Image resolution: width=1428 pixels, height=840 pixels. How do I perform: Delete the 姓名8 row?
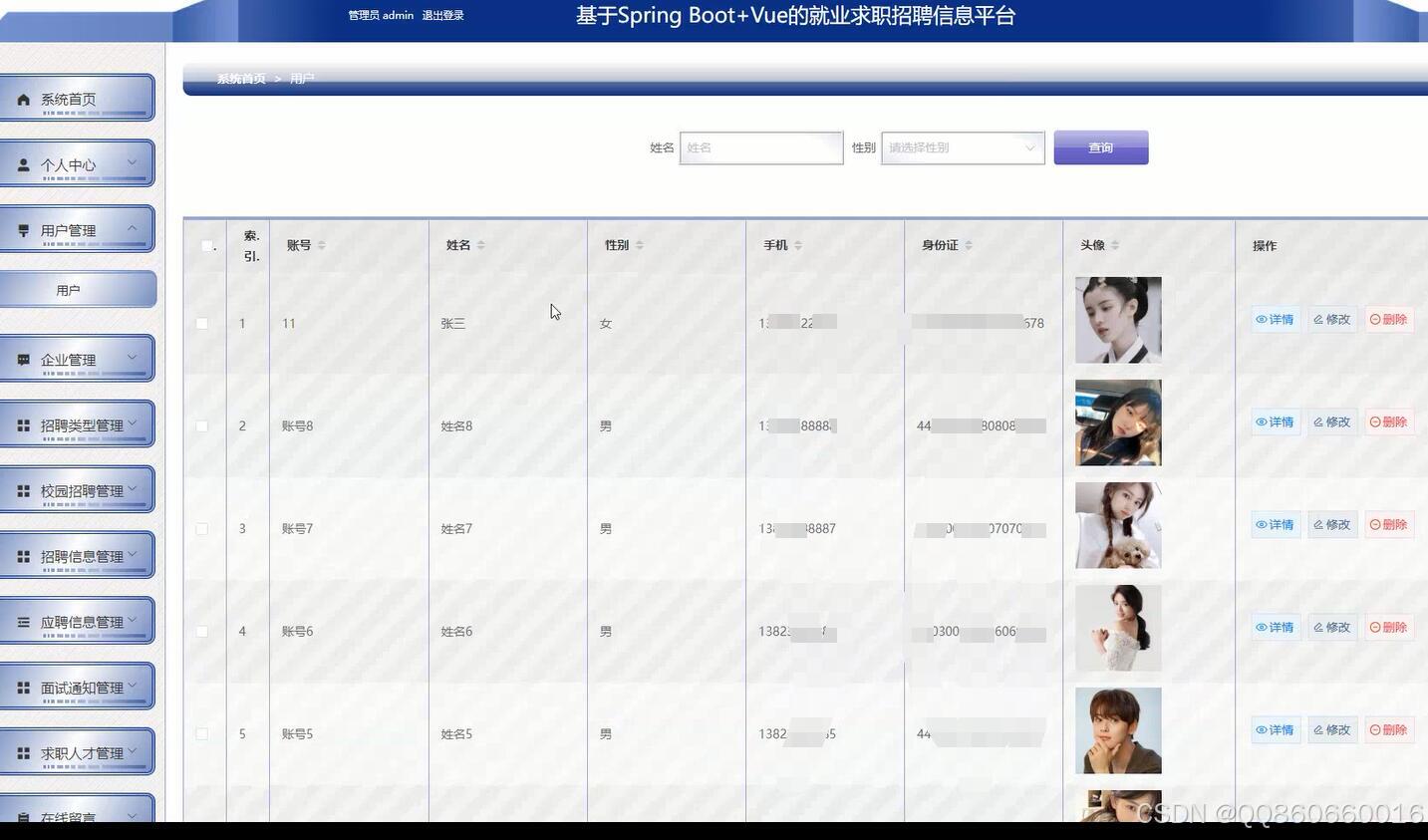1389,422
